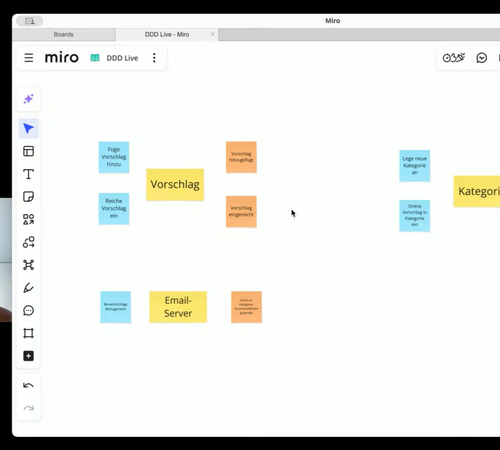Select the cursor selection tool

[x=29, y=128]
